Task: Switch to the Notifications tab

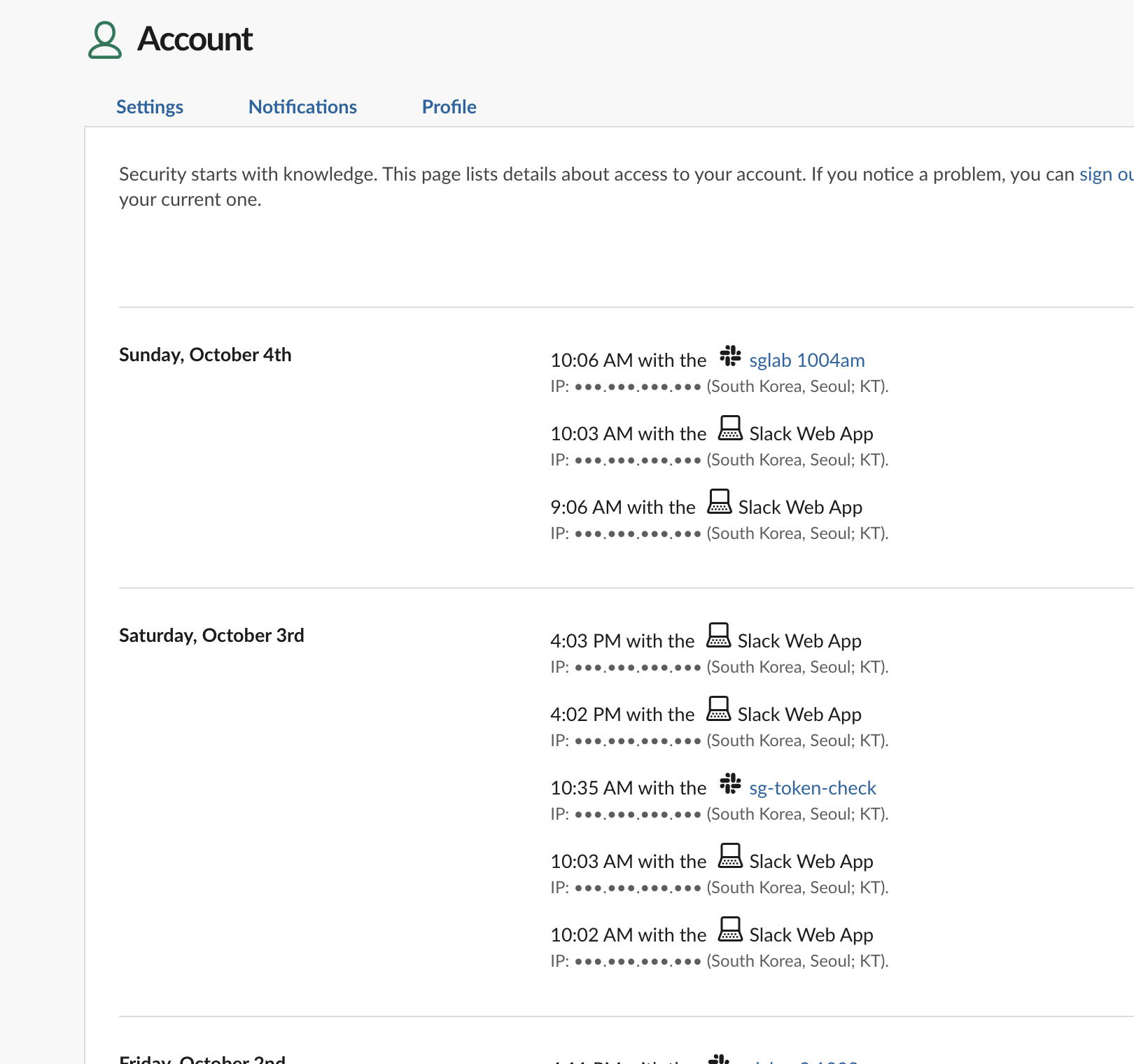Action: coord(302,107)
